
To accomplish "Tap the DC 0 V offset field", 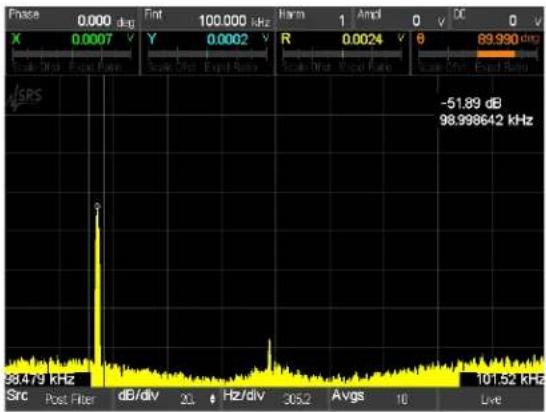I will 497,20.
